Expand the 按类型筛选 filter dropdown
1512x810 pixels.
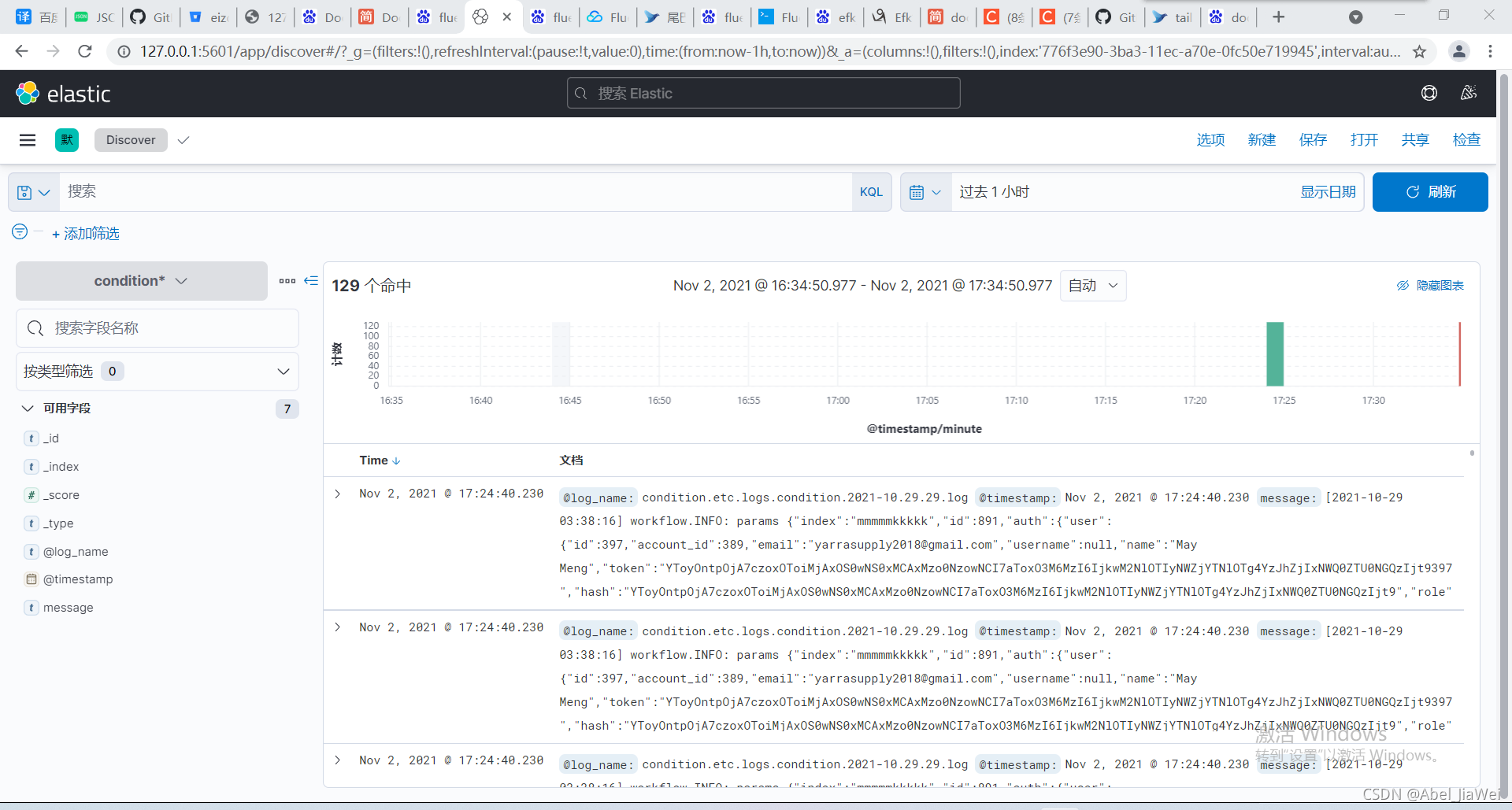(x=157, y=372)
